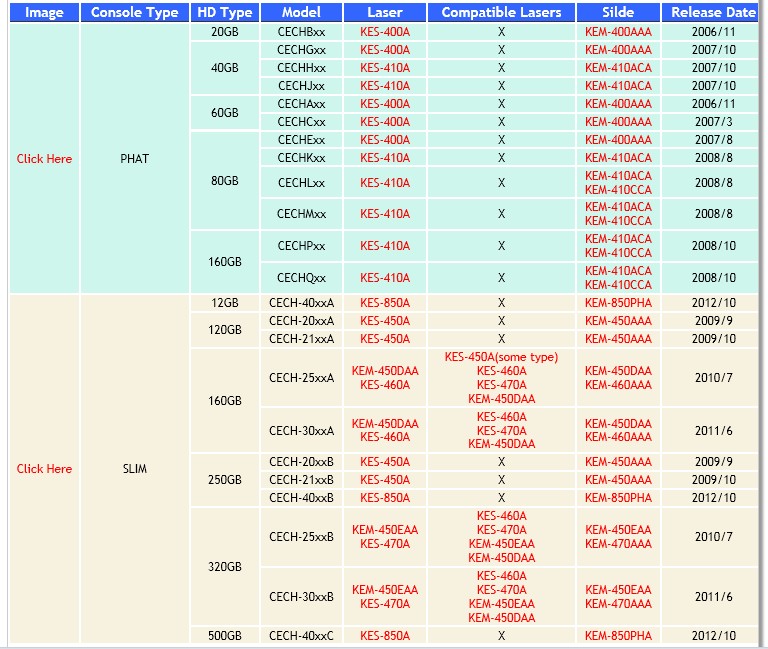This screenshot has width=768, height=649.
Task: Open KEM-850PHA slide link in CECH-40xxC row
Action: pyautogui.click(x=618, y=636)
